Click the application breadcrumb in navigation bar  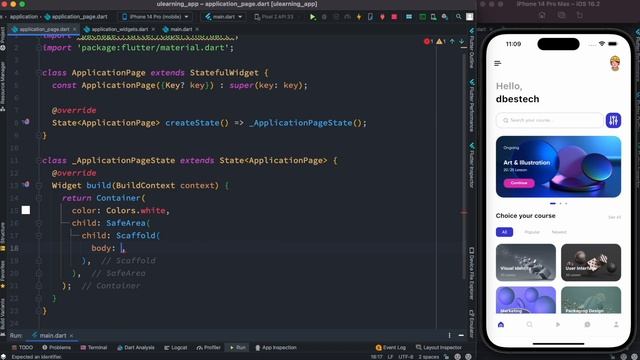point(24,17)
